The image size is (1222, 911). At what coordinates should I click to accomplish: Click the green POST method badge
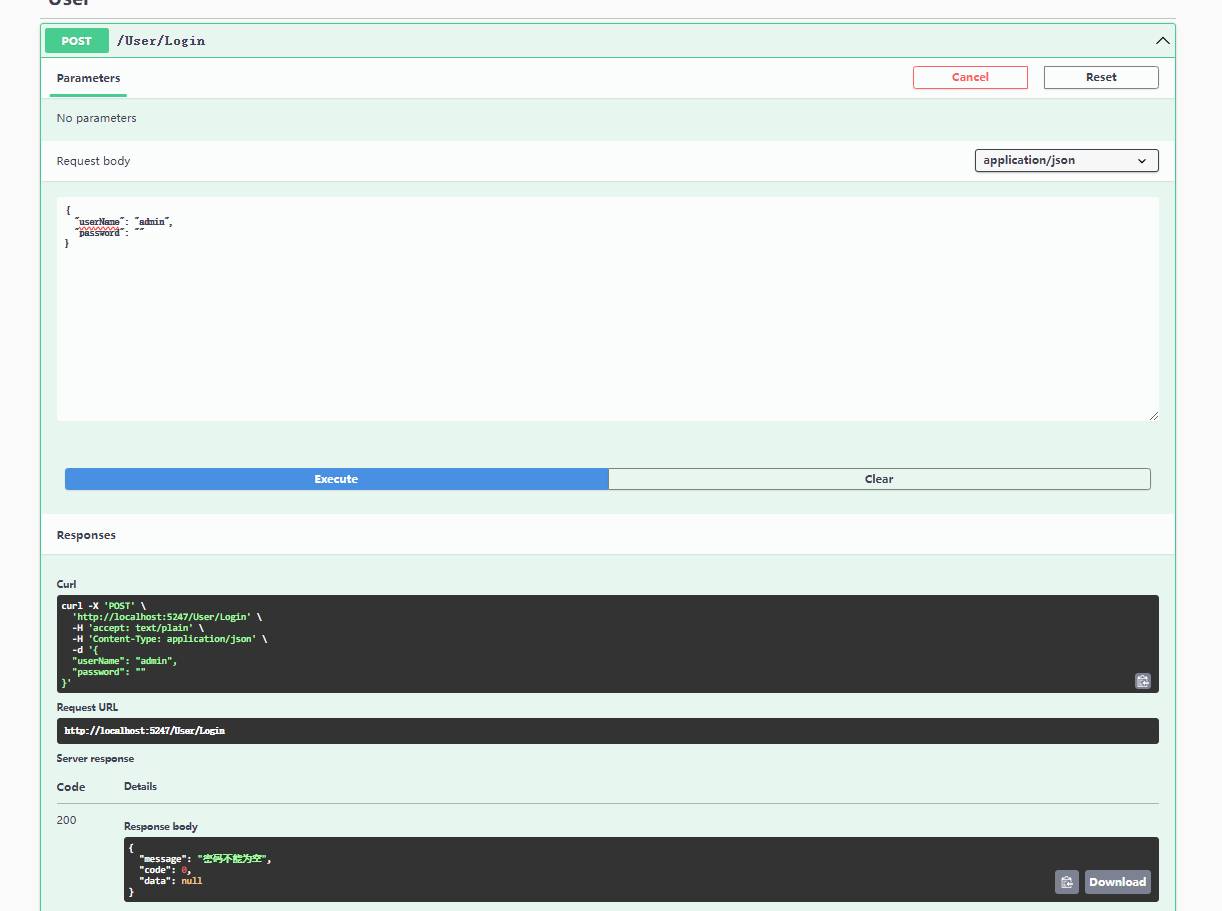pos(76,40)
